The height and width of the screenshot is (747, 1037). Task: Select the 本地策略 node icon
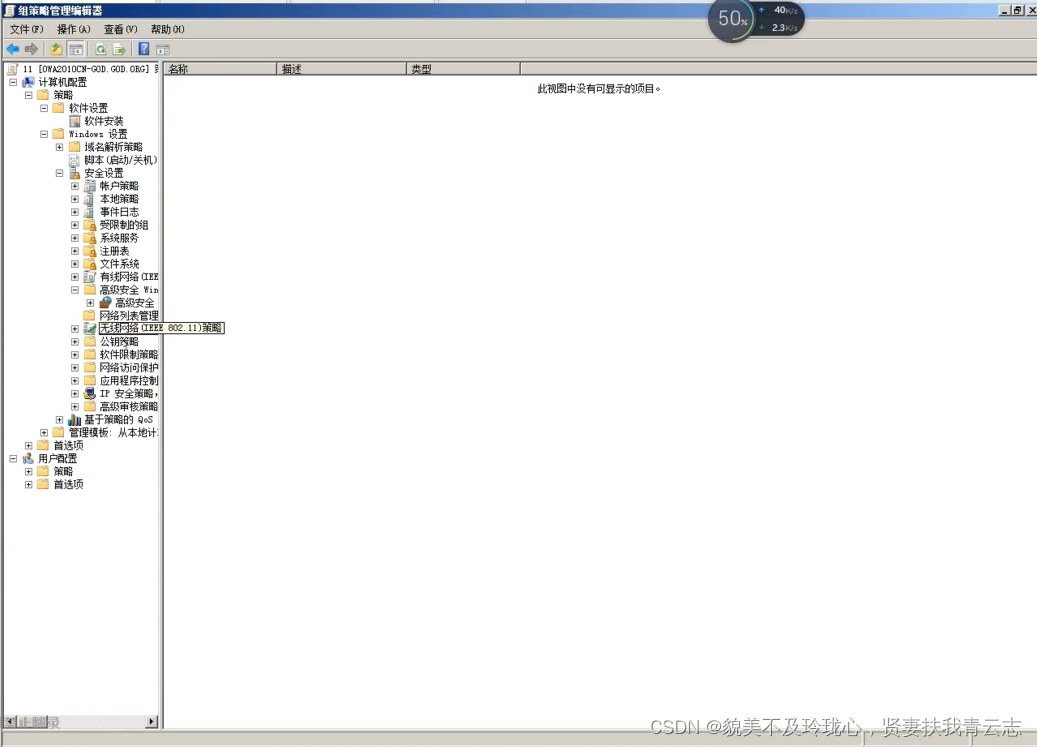(x=90, y=199)
